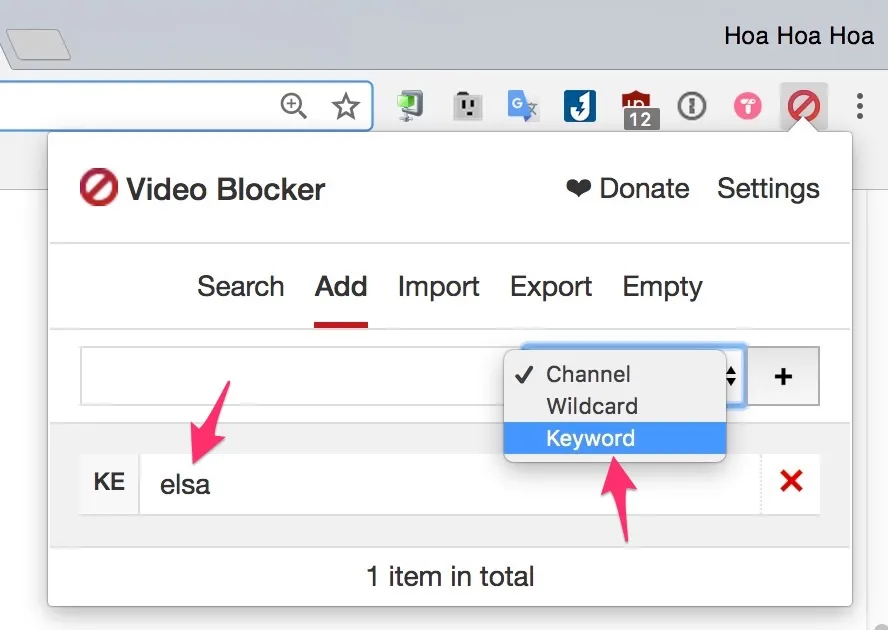
Task: Open the circular info extension icon
Action: (691, 106)
